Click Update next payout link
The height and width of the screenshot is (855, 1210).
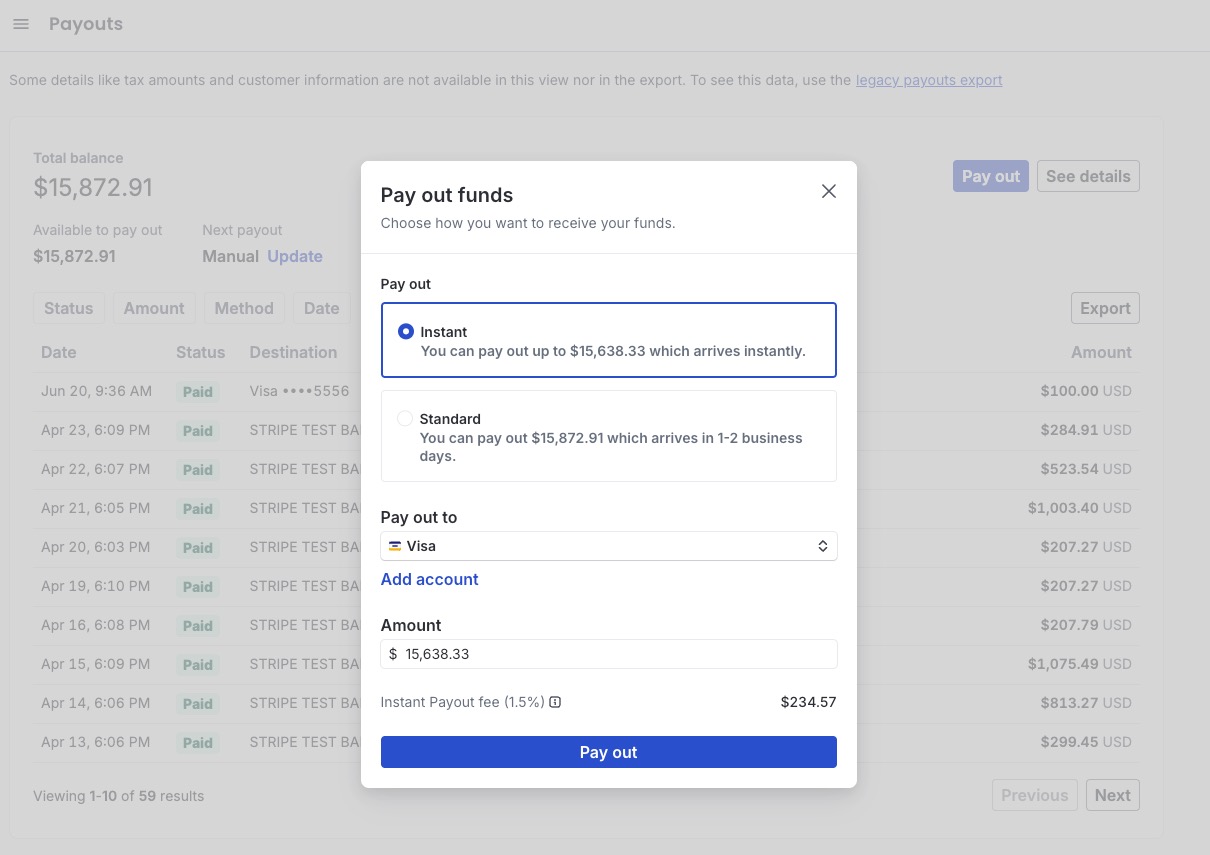(295, 256)
